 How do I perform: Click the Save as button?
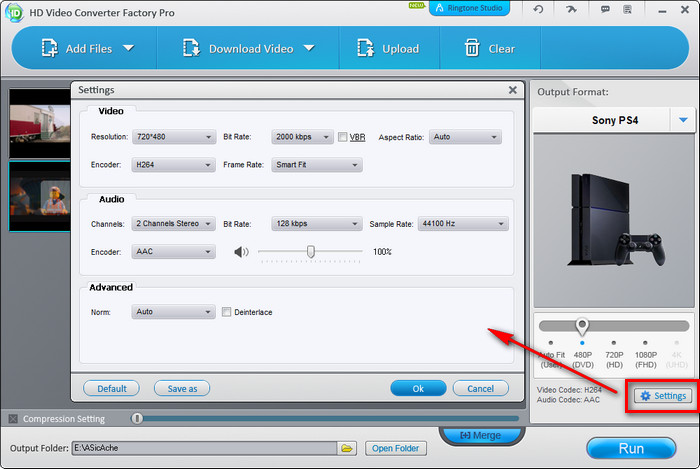182,388
